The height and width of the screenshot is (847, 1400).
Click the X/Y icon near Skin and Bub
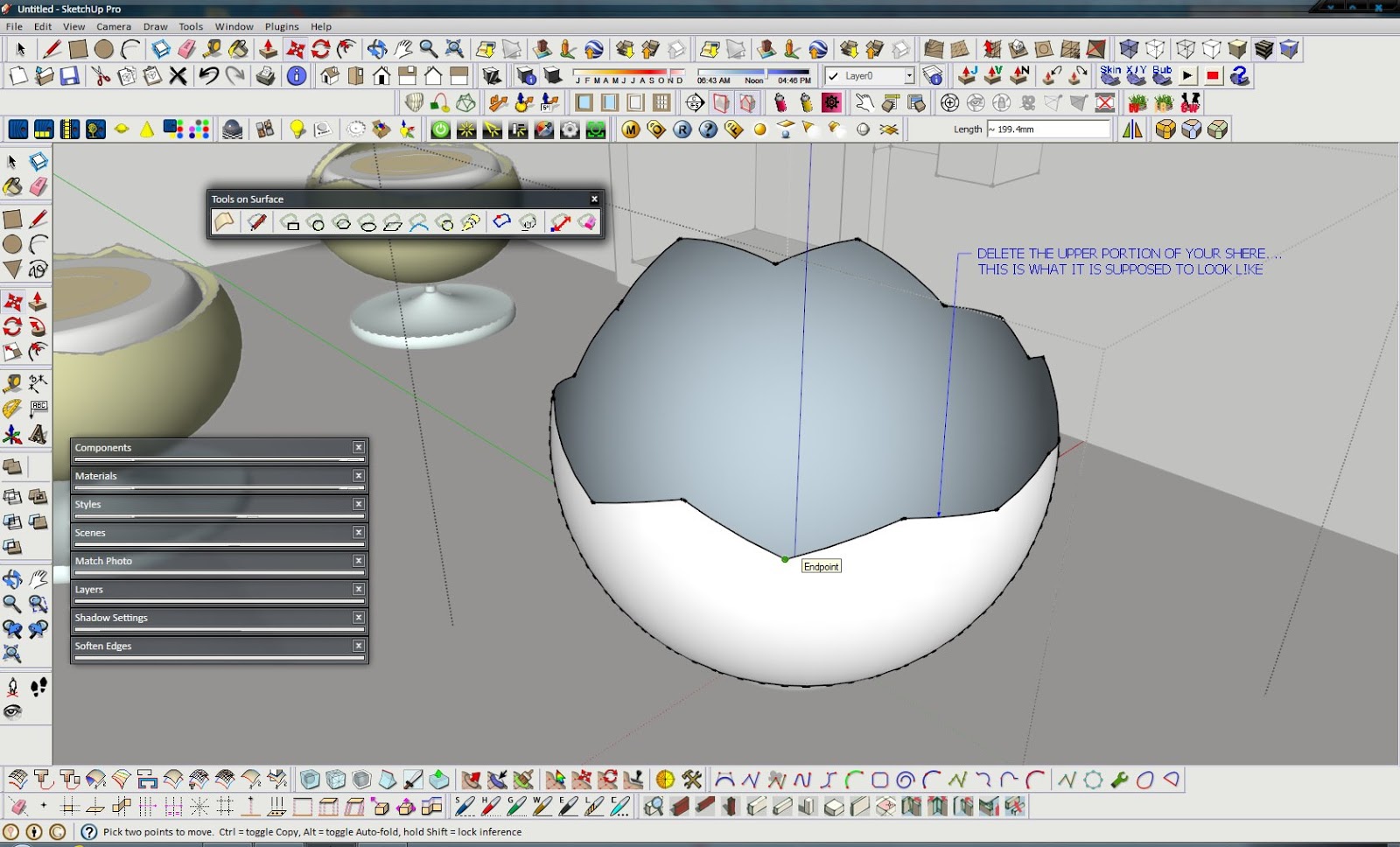pos(1137,76)
